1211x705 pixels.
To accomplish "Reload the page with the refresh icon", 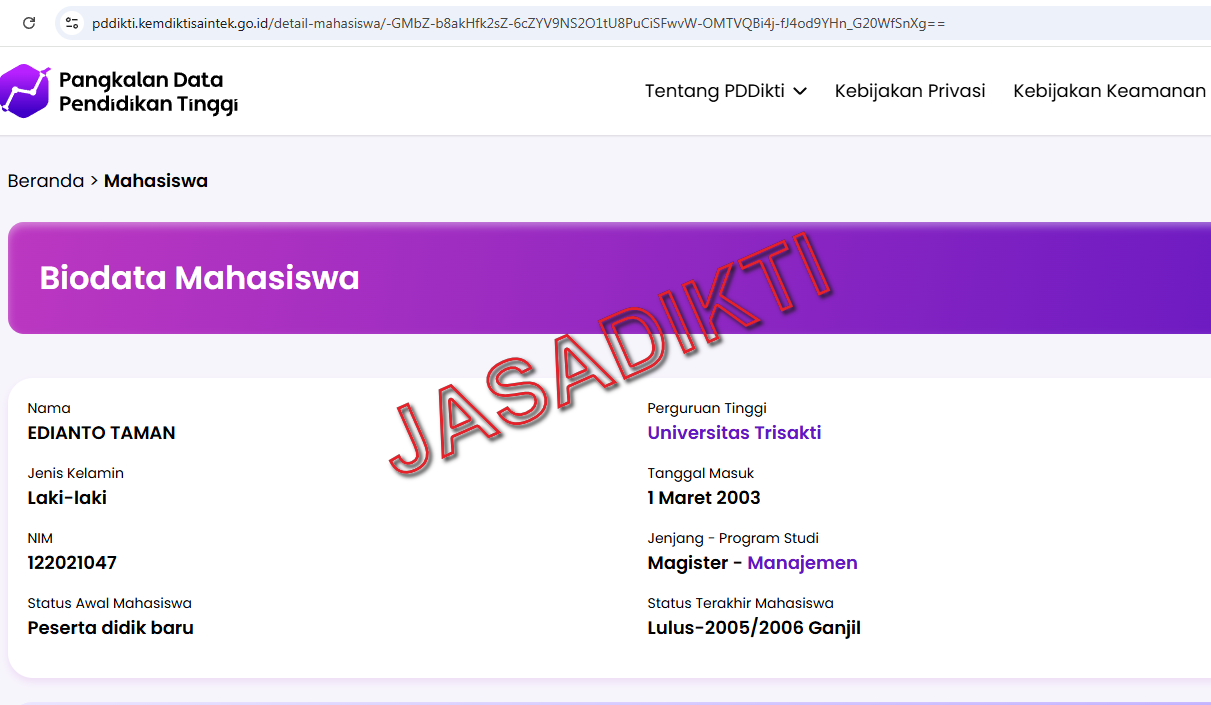I will (x=29, y=22).
